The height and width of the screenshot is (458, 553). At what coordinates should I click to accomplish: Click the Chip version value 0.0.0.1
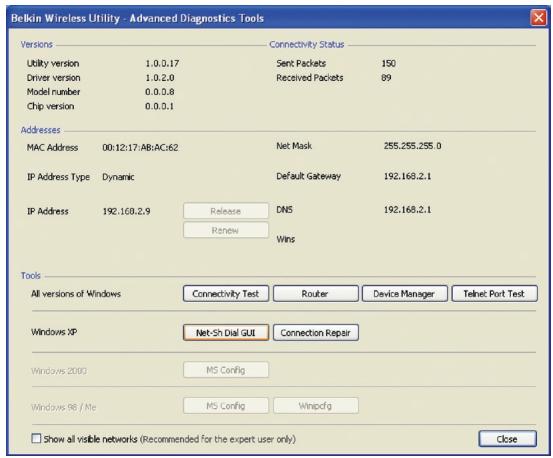159,106
